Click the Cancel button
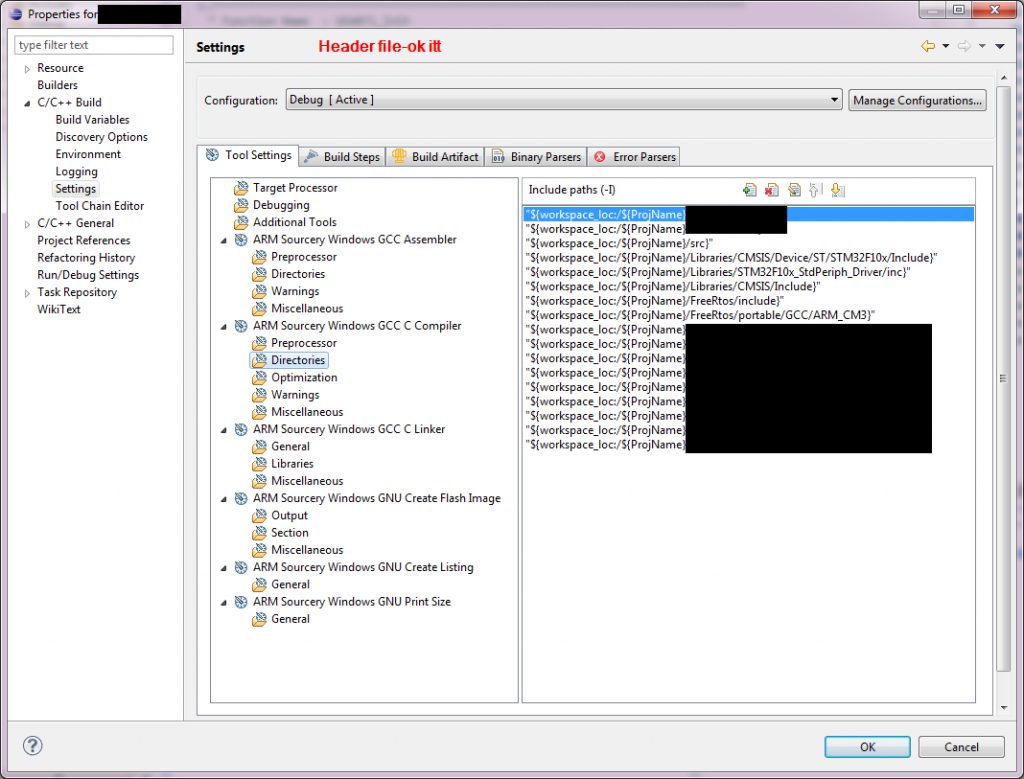Viewport: 1024px width, 779px height. tap(961, 746)
